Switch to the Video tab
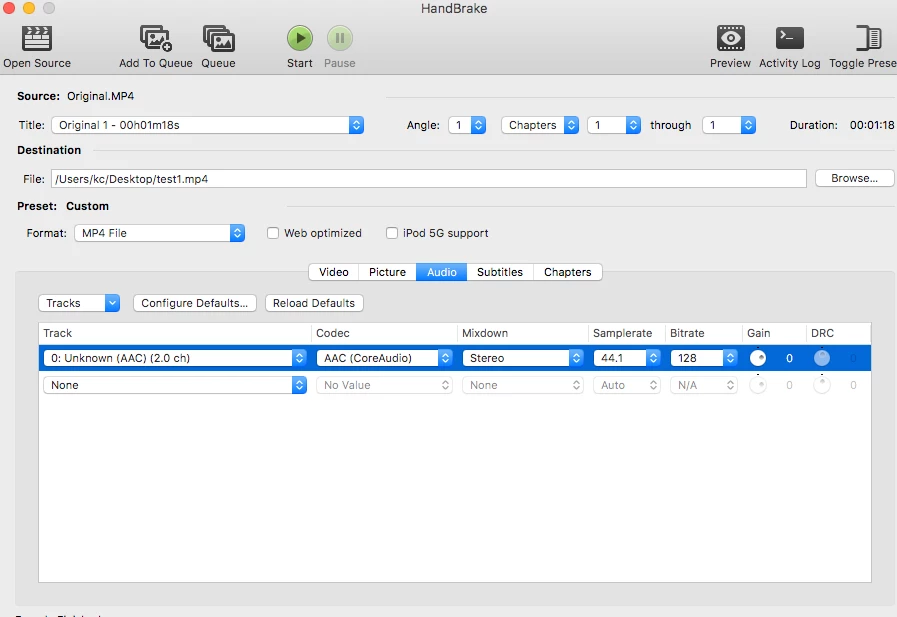897x617 pixels. click(334, 272)
